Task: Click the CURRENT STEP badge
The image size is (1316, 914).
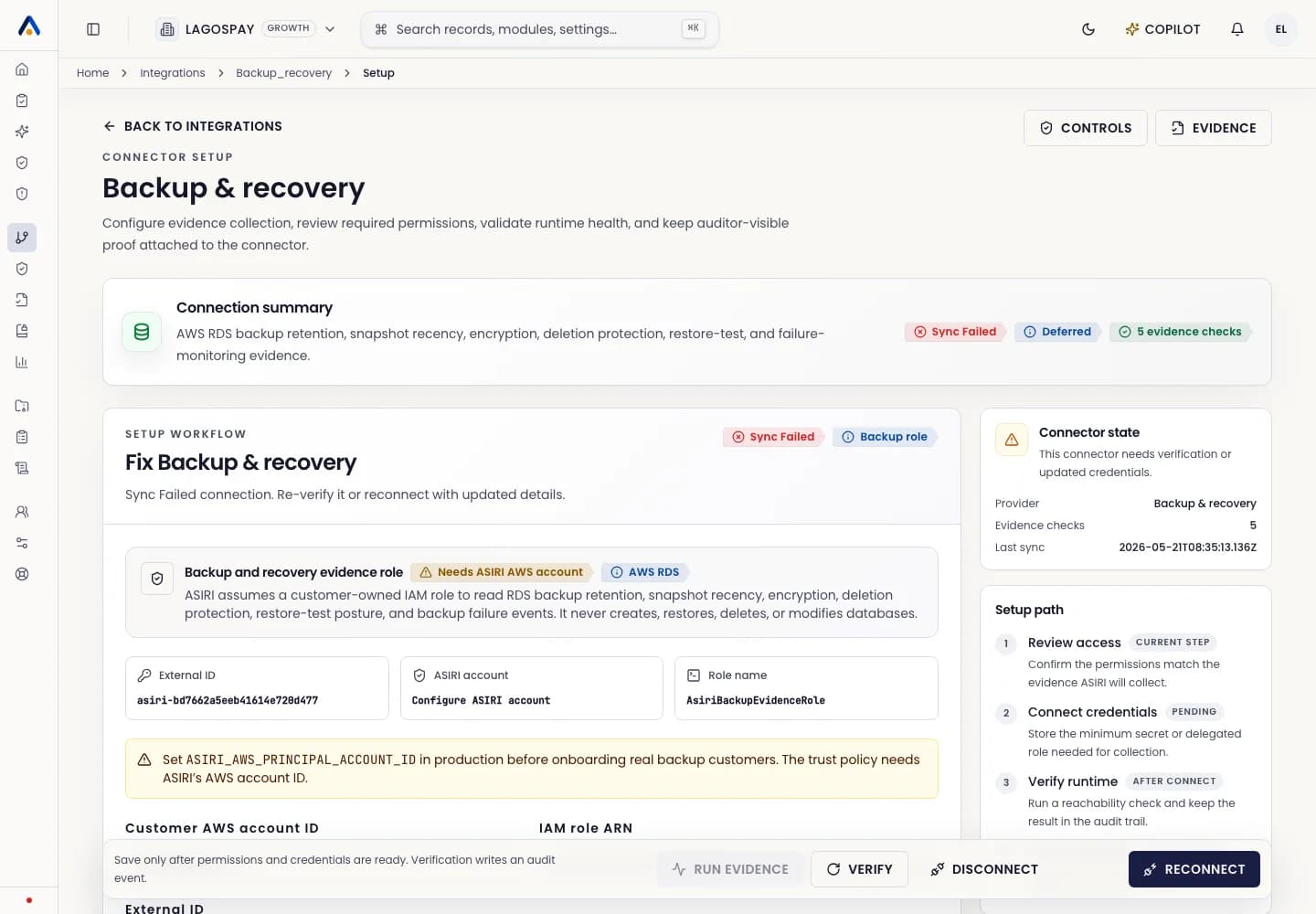Action: [x=1173, y=643]
